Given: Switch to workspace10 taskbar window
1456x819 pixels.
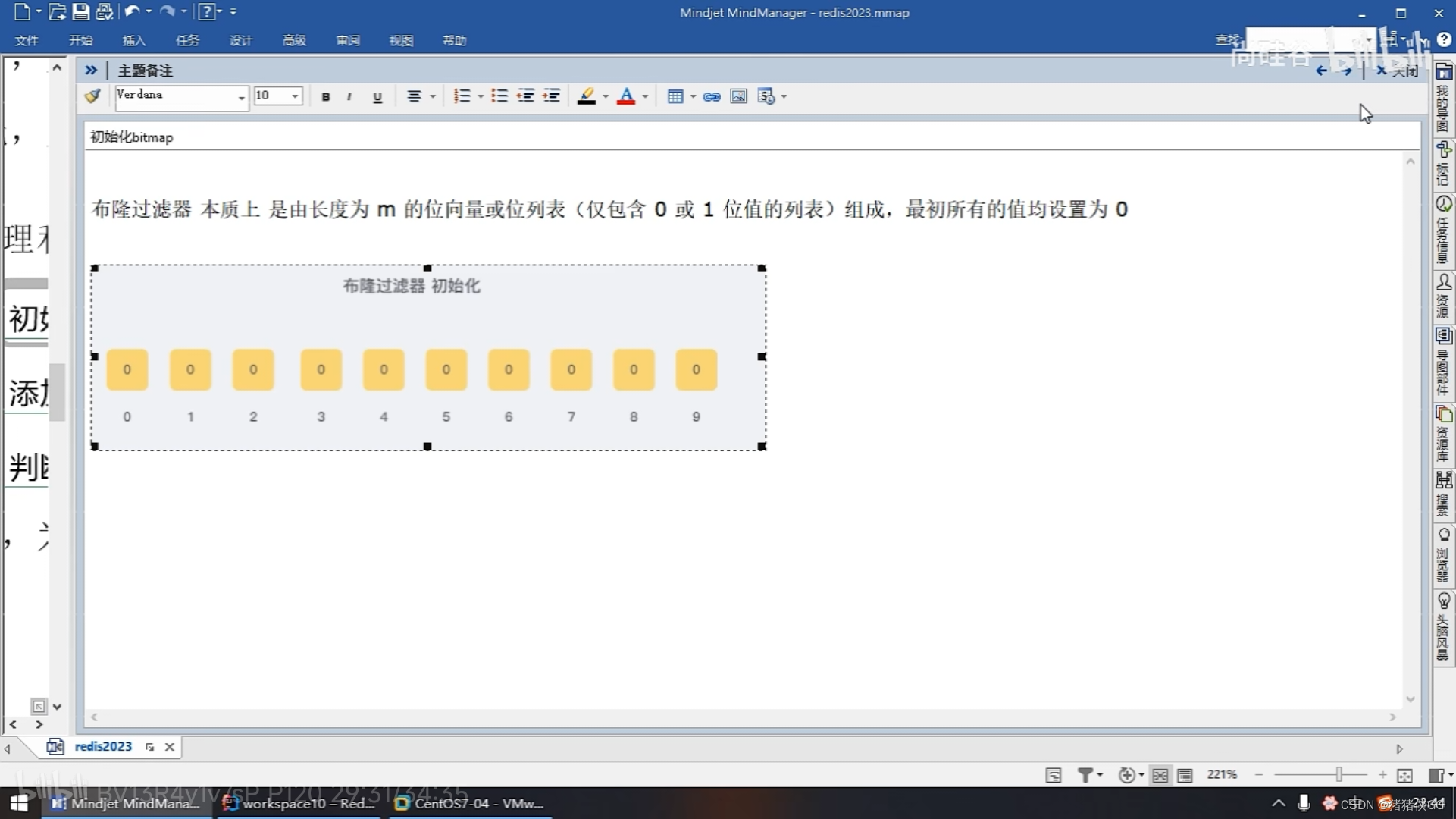Looking at the screenshot, I should (300, 803).
